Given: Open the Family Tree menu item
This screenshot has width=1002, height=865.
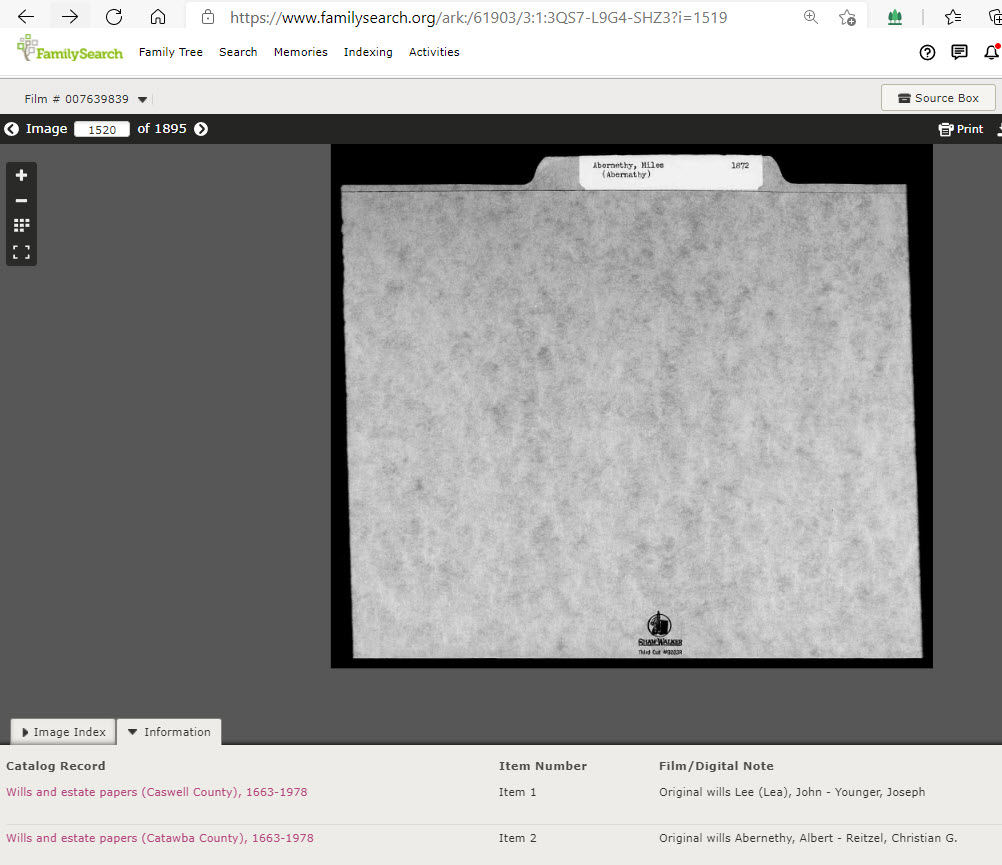Looking at the screenshot, I should [x=170, y=52].
